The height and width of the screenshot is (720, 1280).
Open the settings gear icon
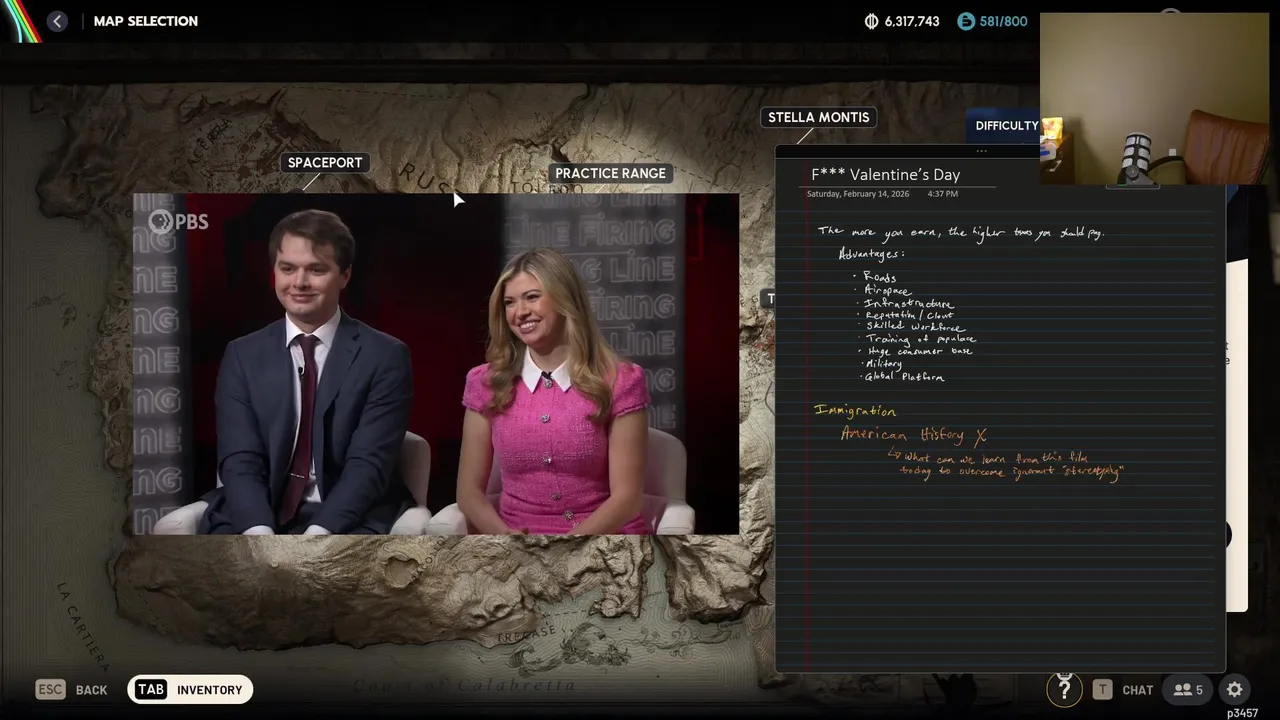coord(1235,689)
